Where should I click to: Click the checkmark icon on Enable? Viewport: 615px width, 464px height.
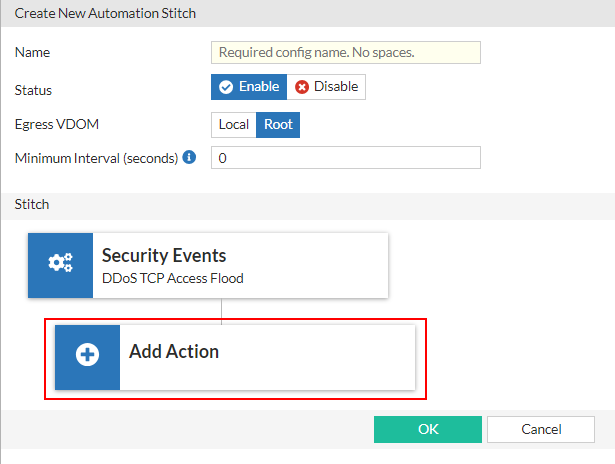click(226, 87)
